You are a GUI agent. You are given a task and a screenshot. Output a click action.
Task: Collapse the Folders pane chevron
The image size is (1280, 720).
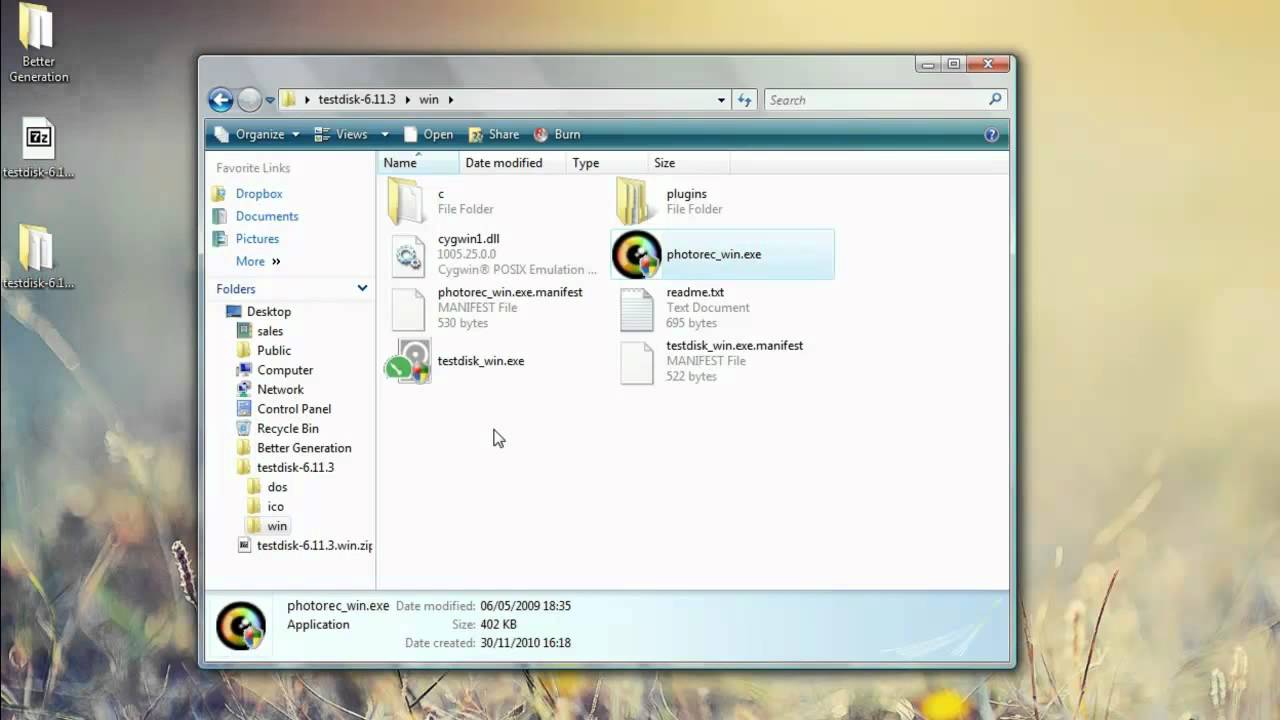(x=362, y=288)
